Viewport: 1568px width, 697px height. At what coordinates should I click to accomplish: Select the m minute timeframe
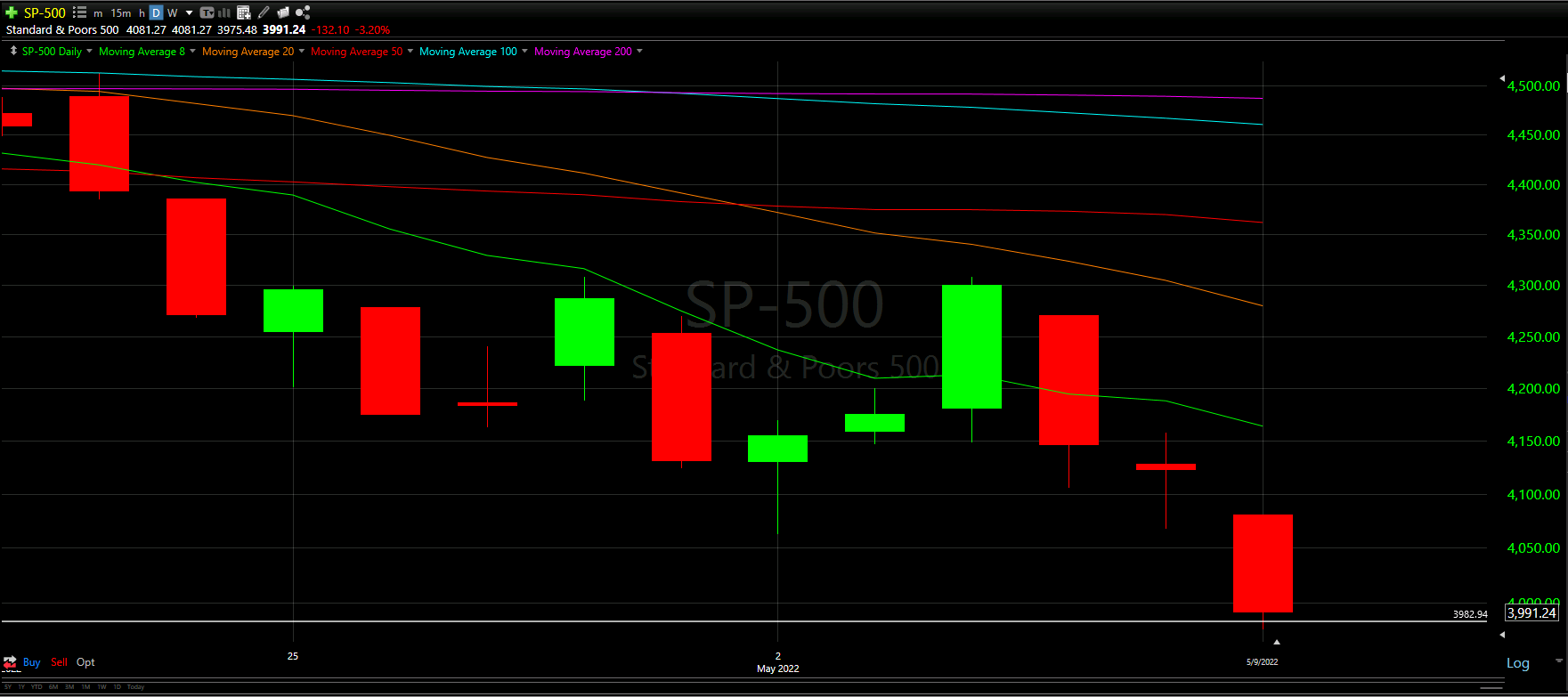point(98,13)
